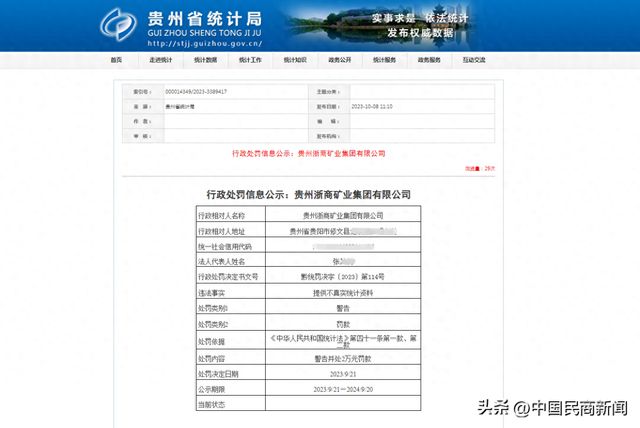640x428 pixels.
Task: Open the 统计服务 navigation item
Action: click(x=384, y=60)
